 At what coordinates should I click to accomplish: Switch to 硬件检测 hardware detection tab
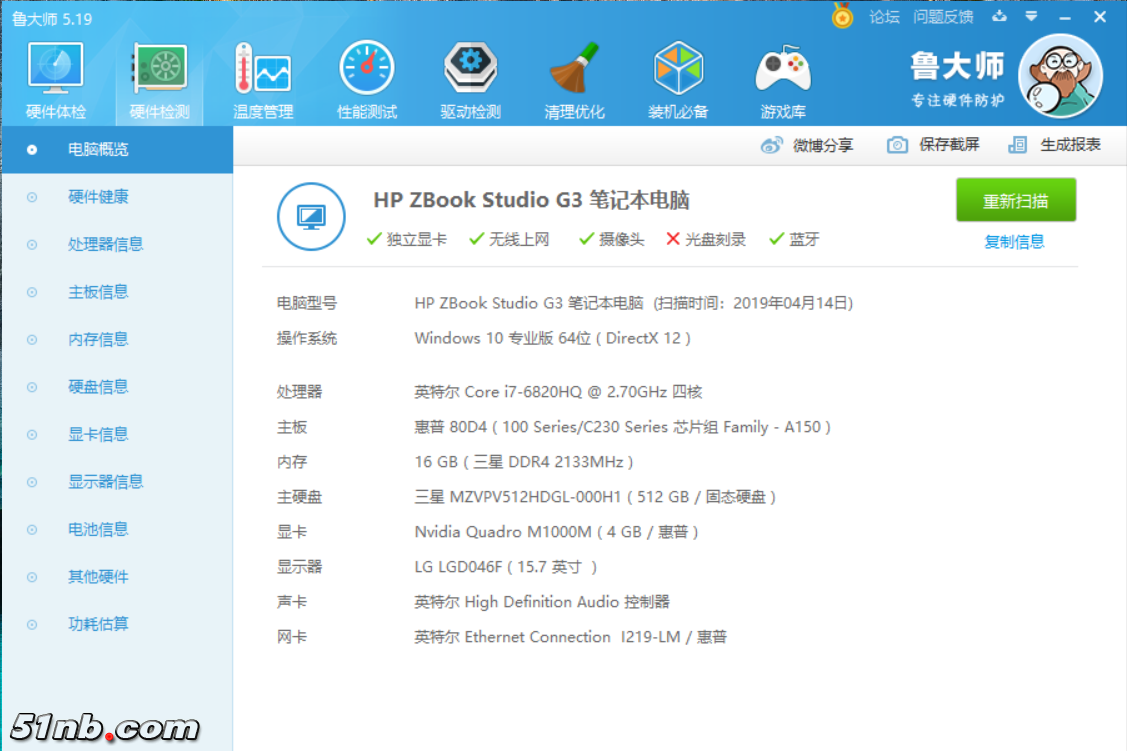(159, 81)
